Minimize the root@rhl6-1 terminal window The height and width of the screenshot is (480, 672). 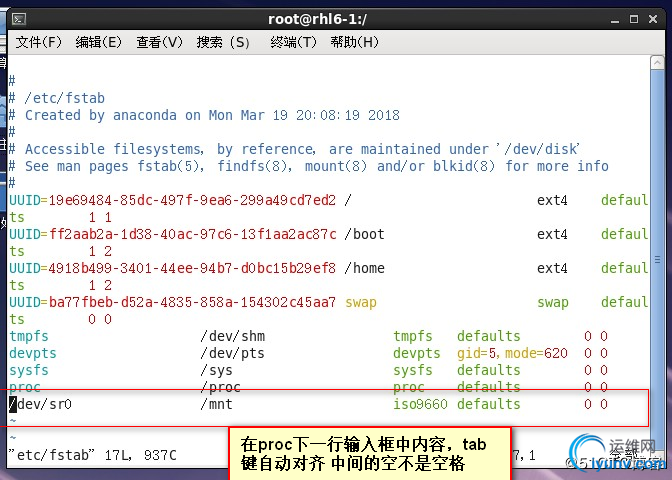click(x=615, y=20)
